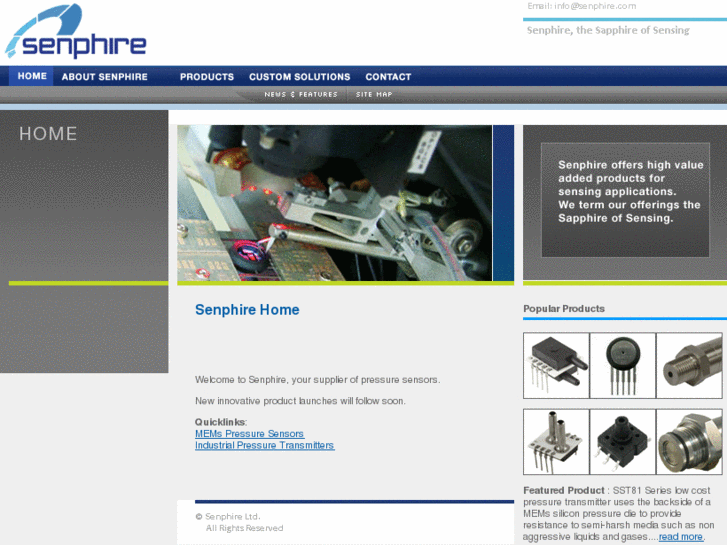The height and width of the screenshot is (545, 727).
Task: Click the HOME sidebar title
Action: click(x=48, y=134)
